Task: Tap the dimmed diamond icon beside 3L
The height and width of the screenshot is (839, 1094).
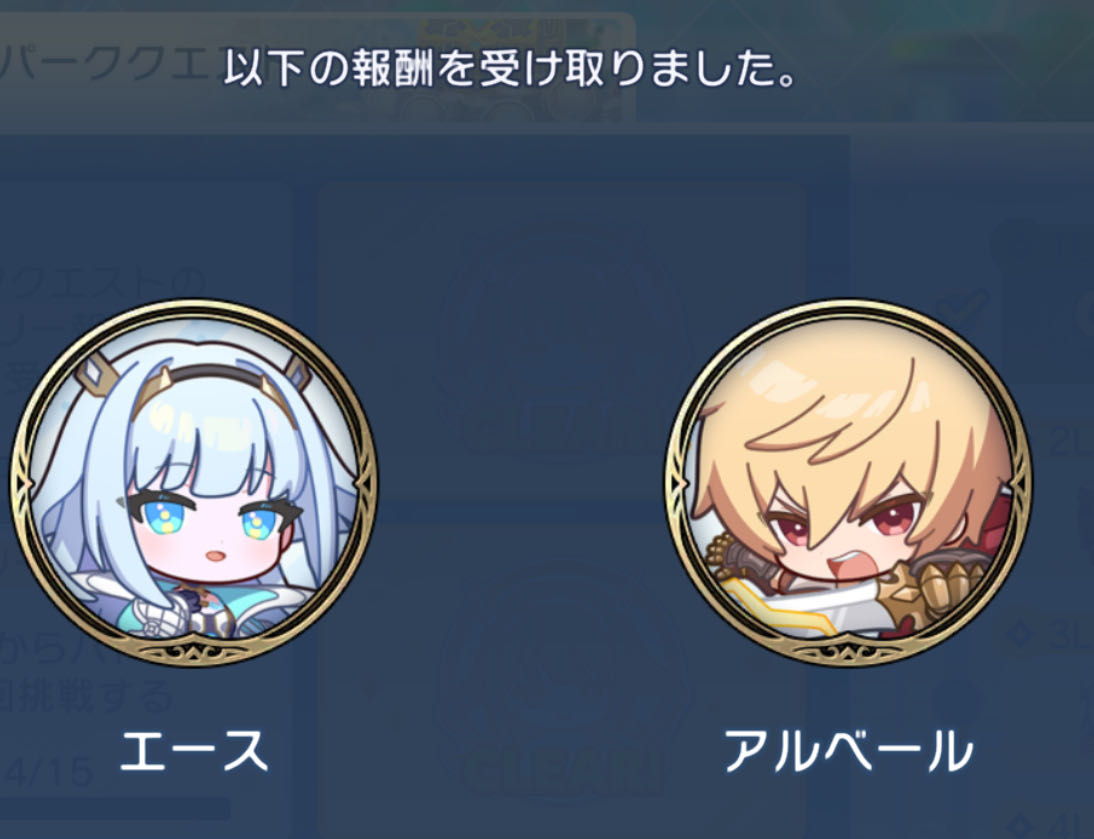Action: pyautogui.click(x=1020, y=635)
